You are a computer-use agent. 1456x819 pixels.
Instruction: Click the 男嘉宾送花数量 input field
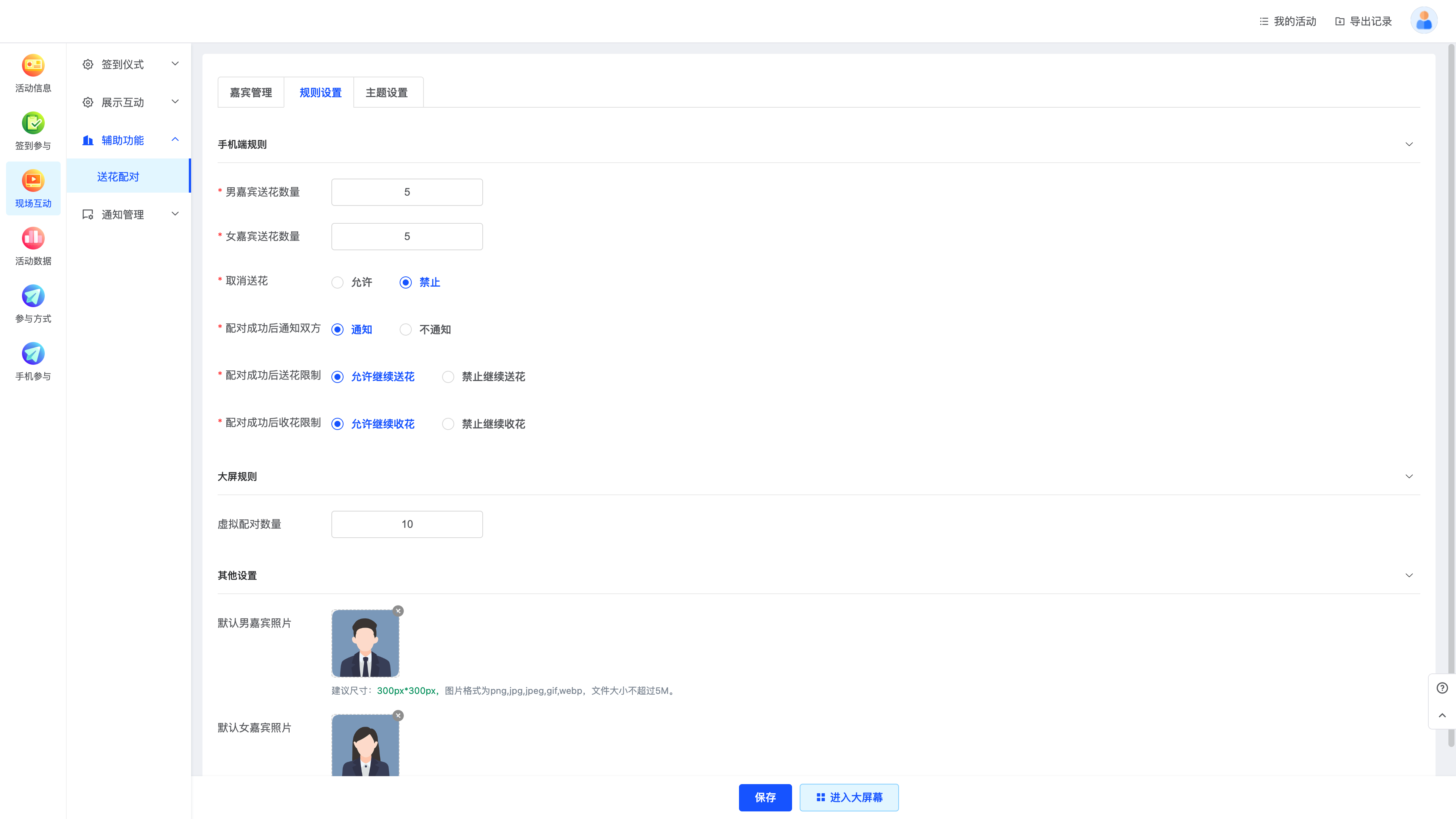point(407,192)
